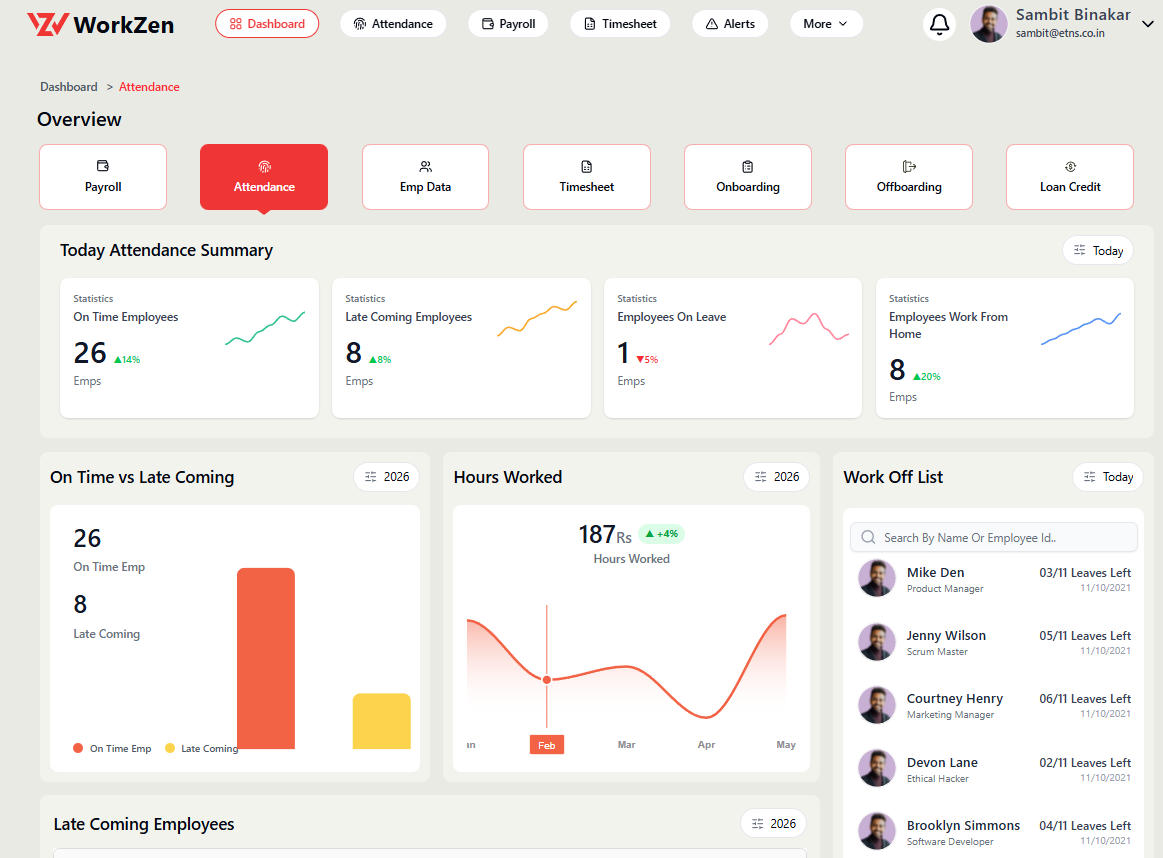The width and height of the screenshot is (1163, 858).
Task: Click the WorkZen logo
Action: [100, 24]
